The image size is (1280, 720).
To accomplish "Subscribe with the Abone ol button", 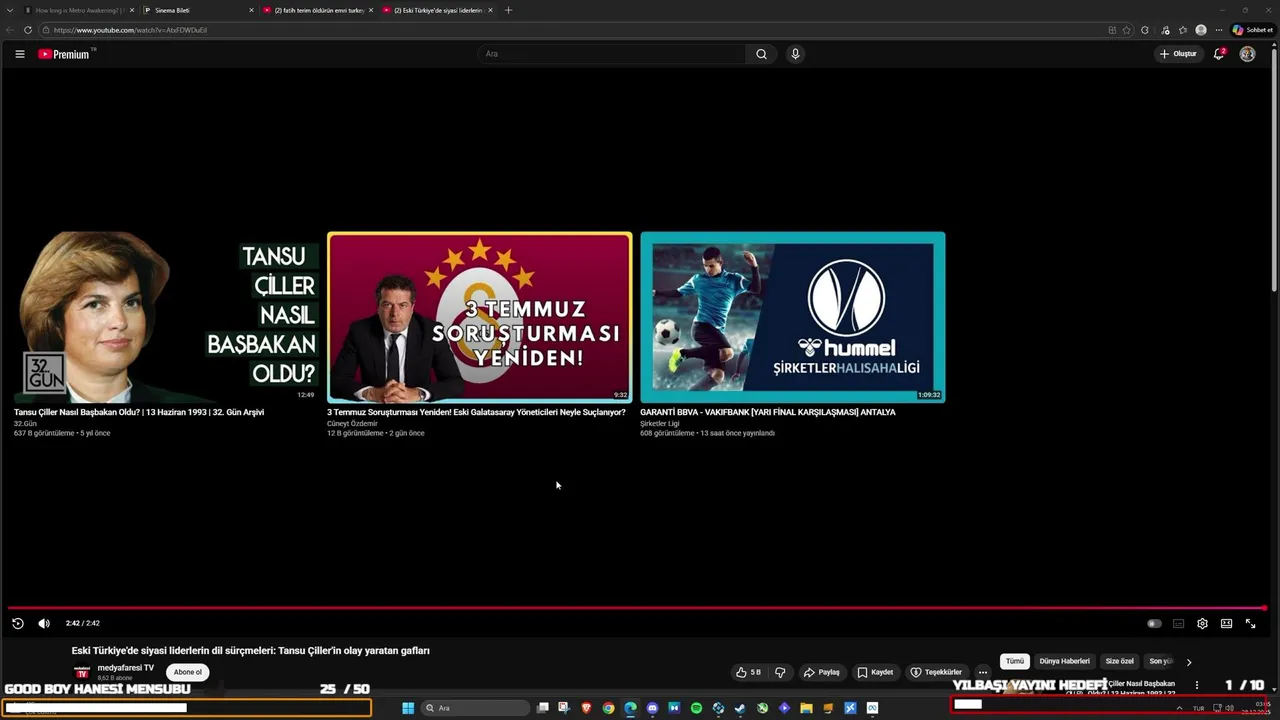I will 188,672.
